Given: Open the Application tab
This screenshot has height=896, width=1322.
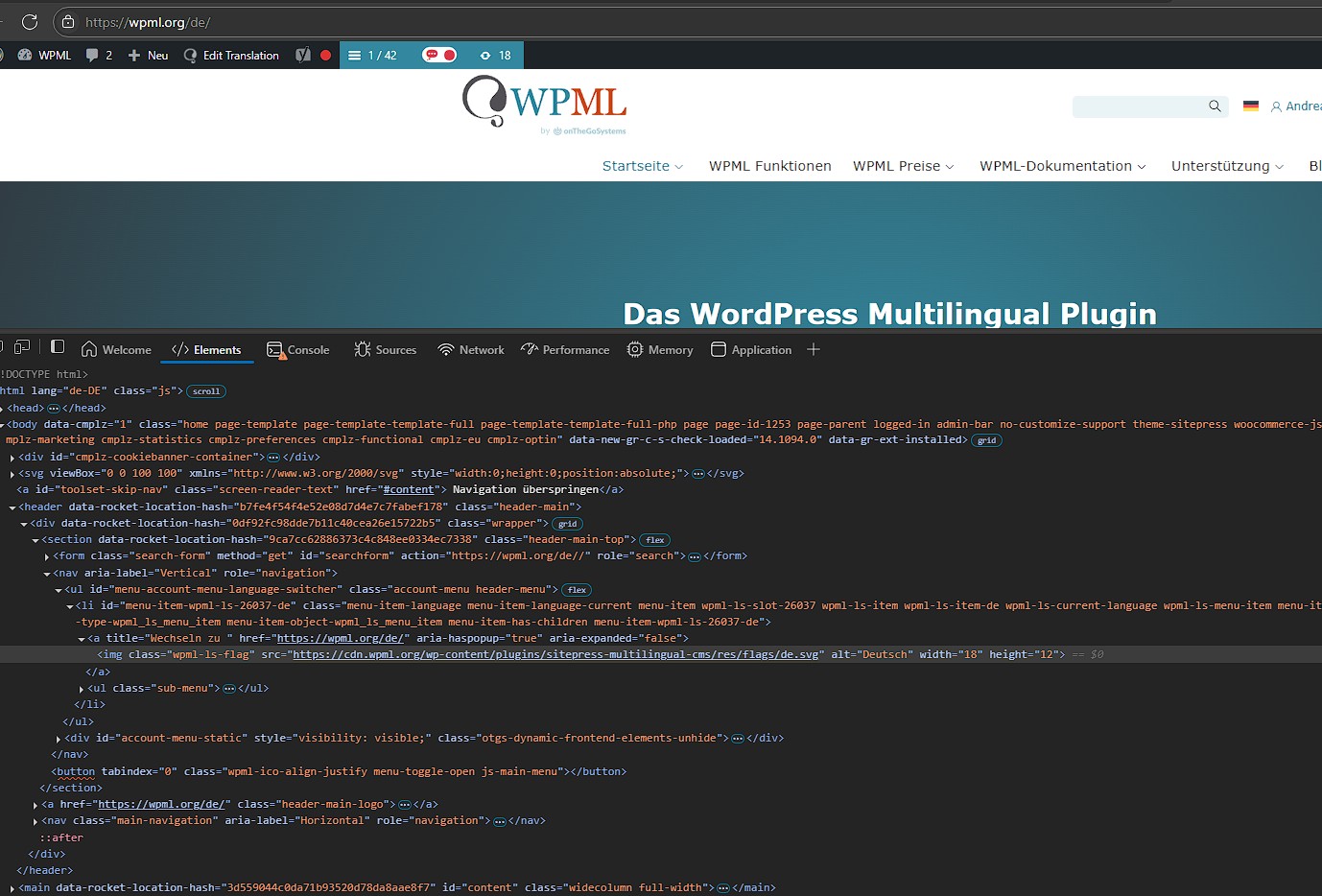Looking at the screenshot, I should [x=751, y=350].
